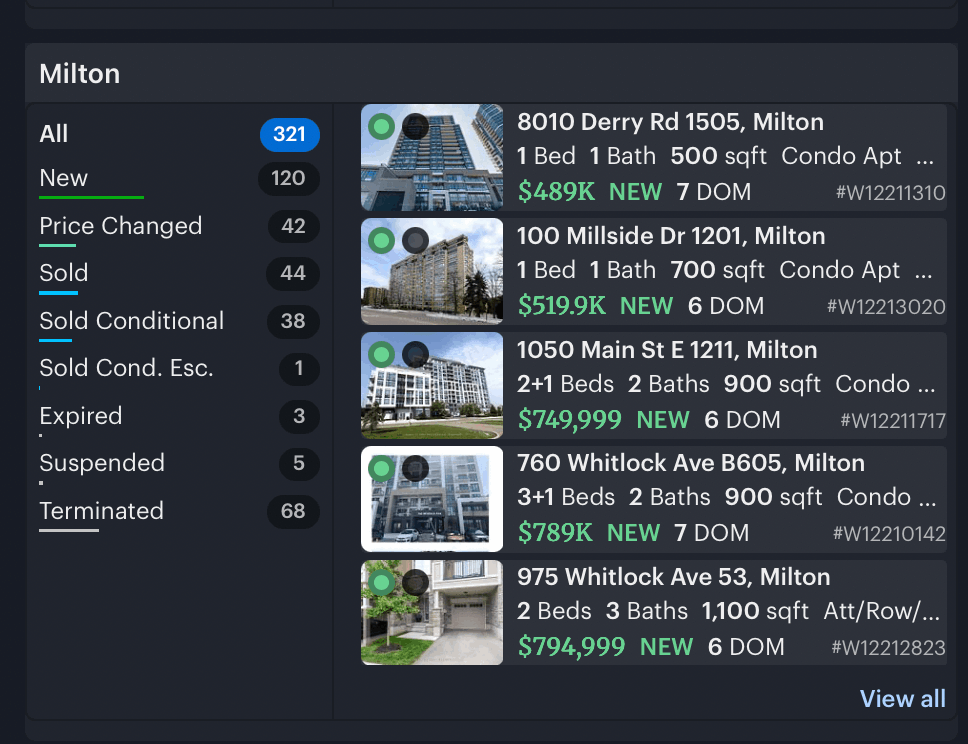Open 100 Millside Dr 1201 building photo
This screenshot has width=968, height=744.
(432, 271)
